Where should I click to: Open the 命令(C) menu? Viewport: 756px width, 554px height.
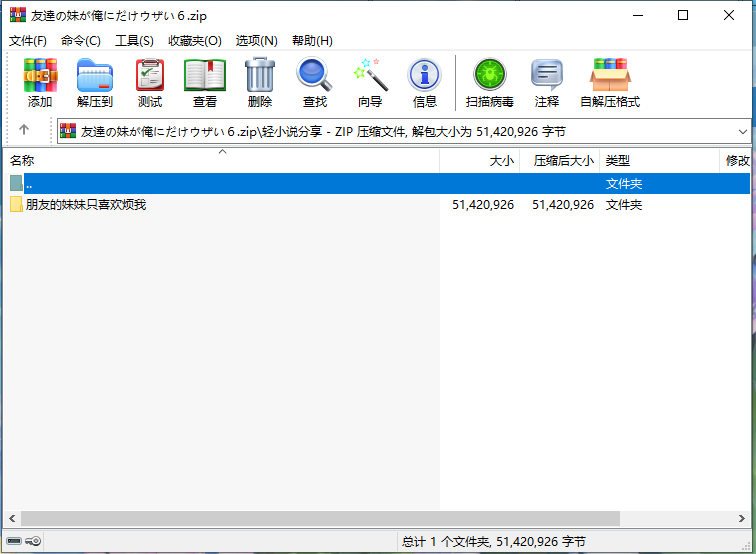point(81,41)
